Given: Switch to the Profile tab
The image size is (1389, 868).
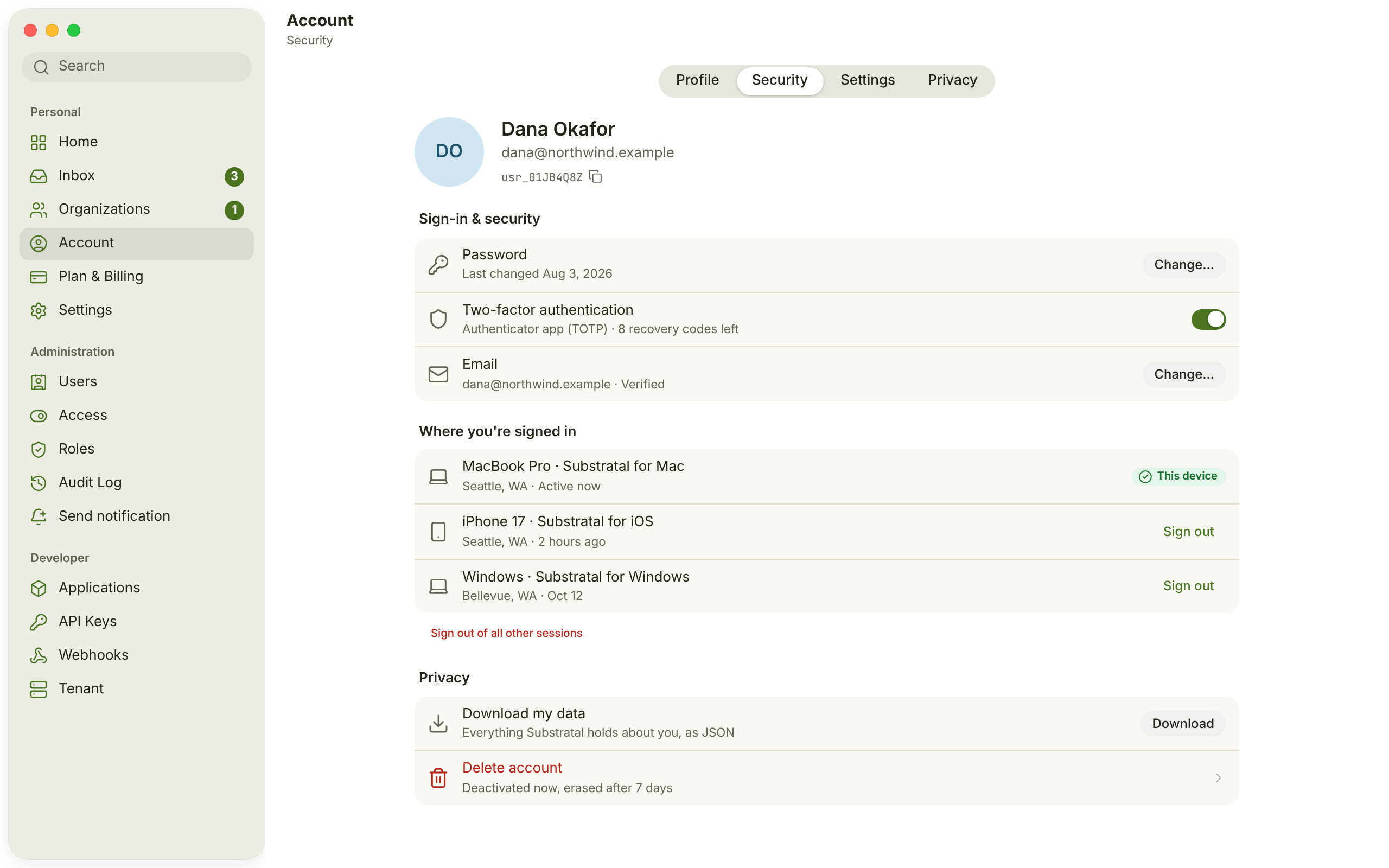Looking at the screenshot, I should pos(697,80).
